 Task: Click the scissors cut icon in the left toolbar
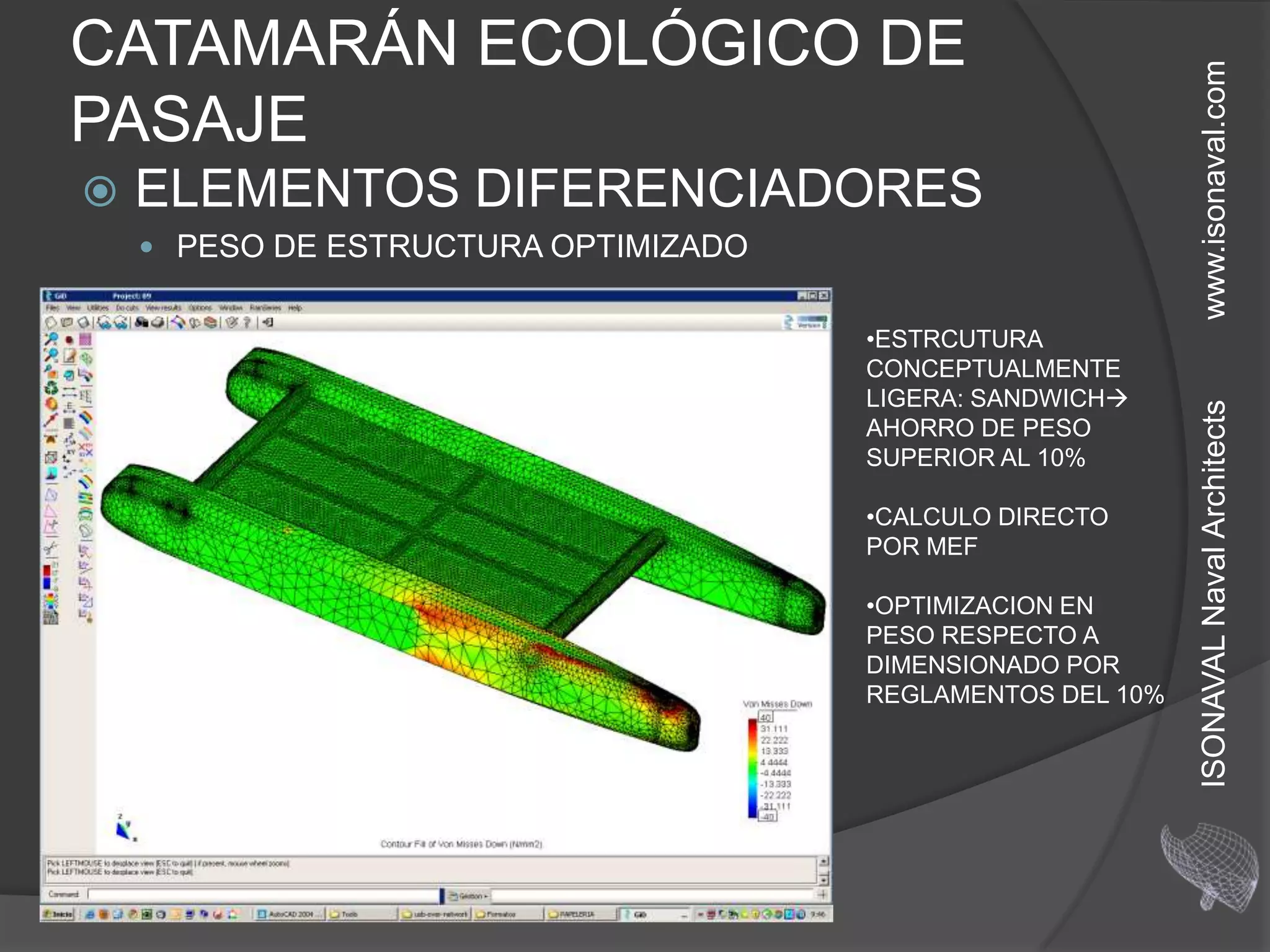click(x=51, y=549)
